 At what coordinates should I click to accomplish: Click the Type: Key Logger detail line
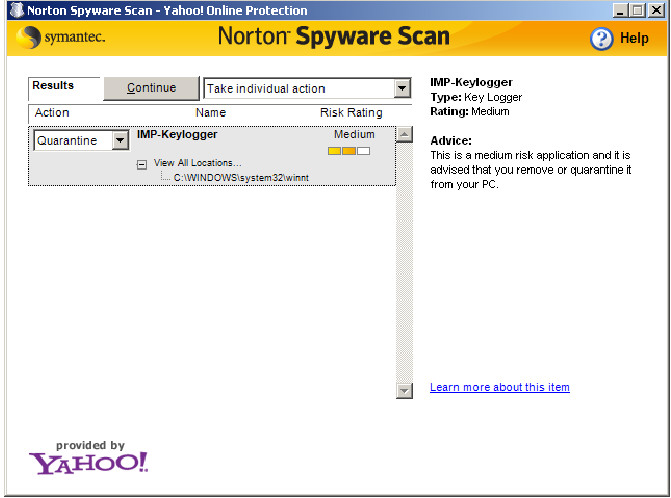coord(476,98)
